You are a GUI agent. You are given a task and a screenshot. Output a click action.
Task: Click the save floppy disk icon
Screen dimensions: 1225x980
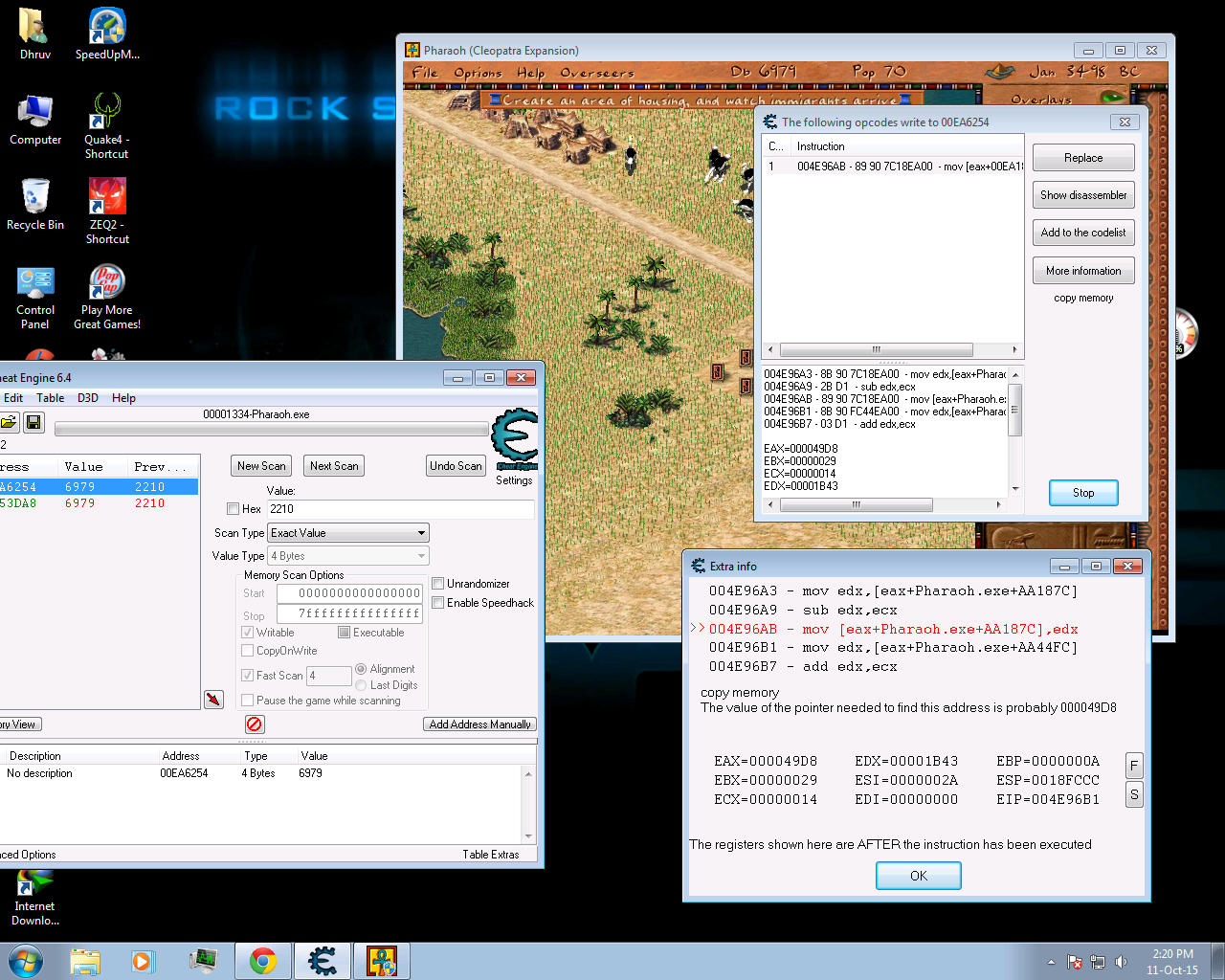(x=33, y=422)
